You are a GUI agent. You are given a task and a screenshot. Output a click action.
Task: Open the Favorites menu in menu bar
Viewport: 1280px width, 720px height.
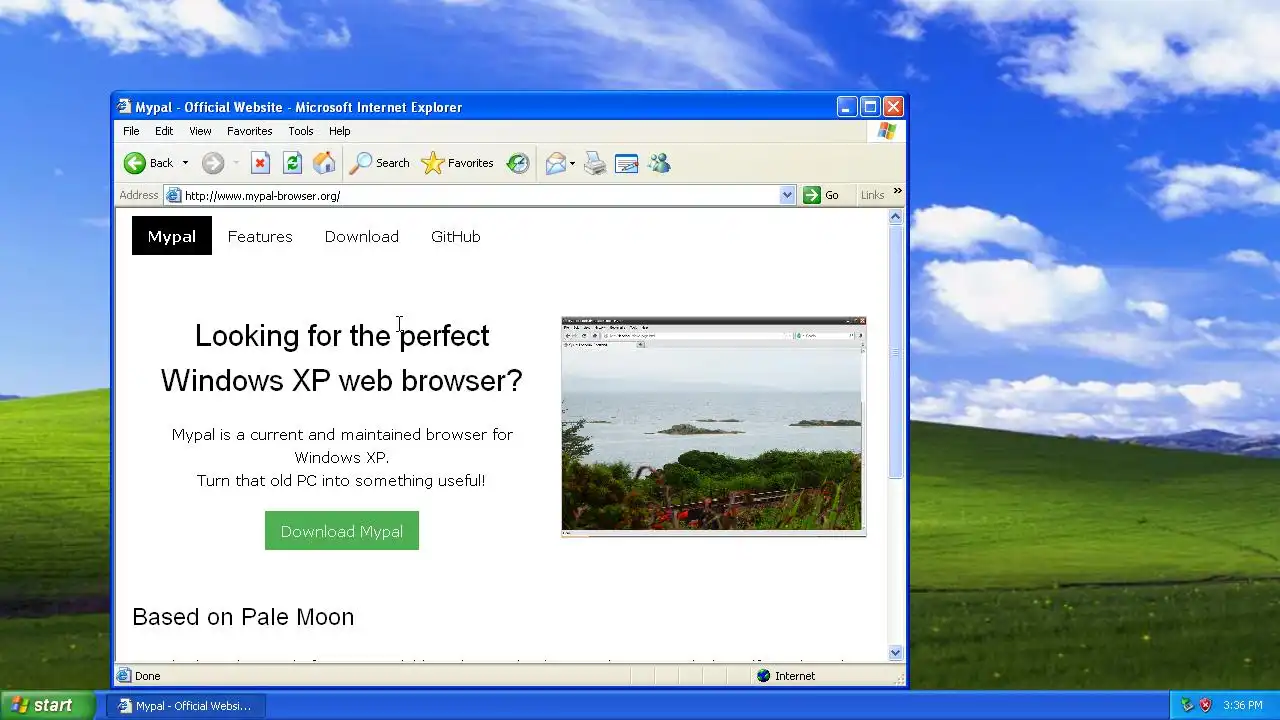pyautogui.click(x=249, y=131)
